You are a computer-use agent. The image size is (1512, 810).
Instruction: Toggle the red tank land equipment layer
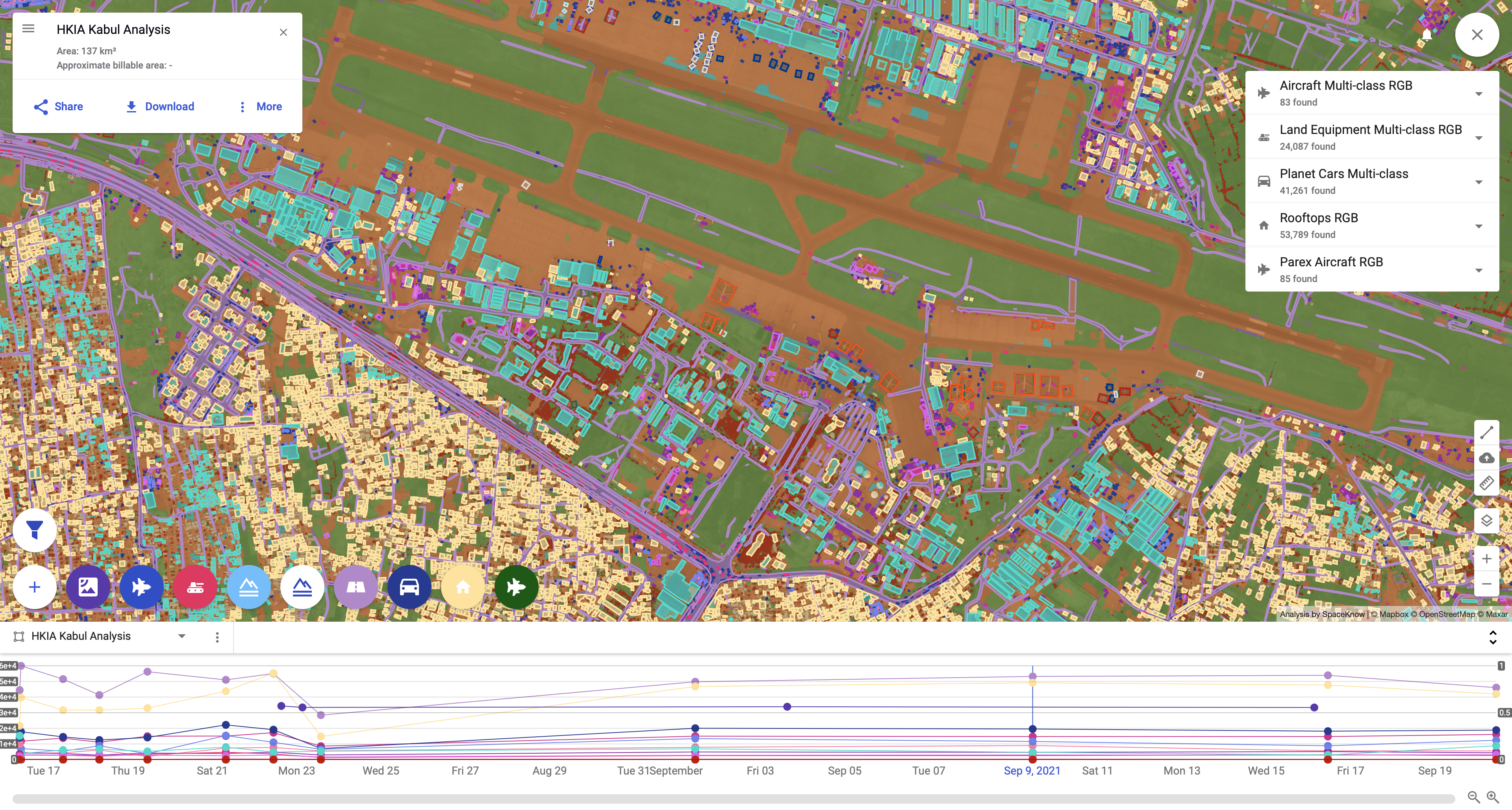click(x=195, y=587)
